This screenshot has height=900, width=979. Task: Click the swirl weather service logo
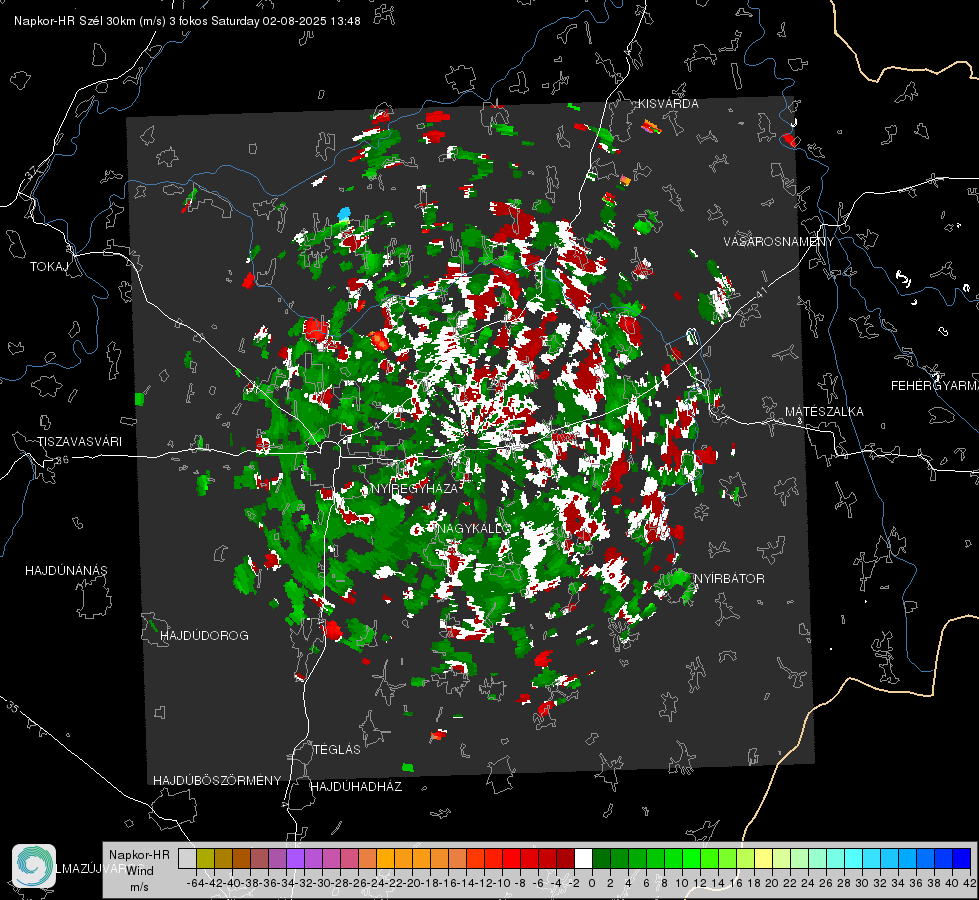34,866
